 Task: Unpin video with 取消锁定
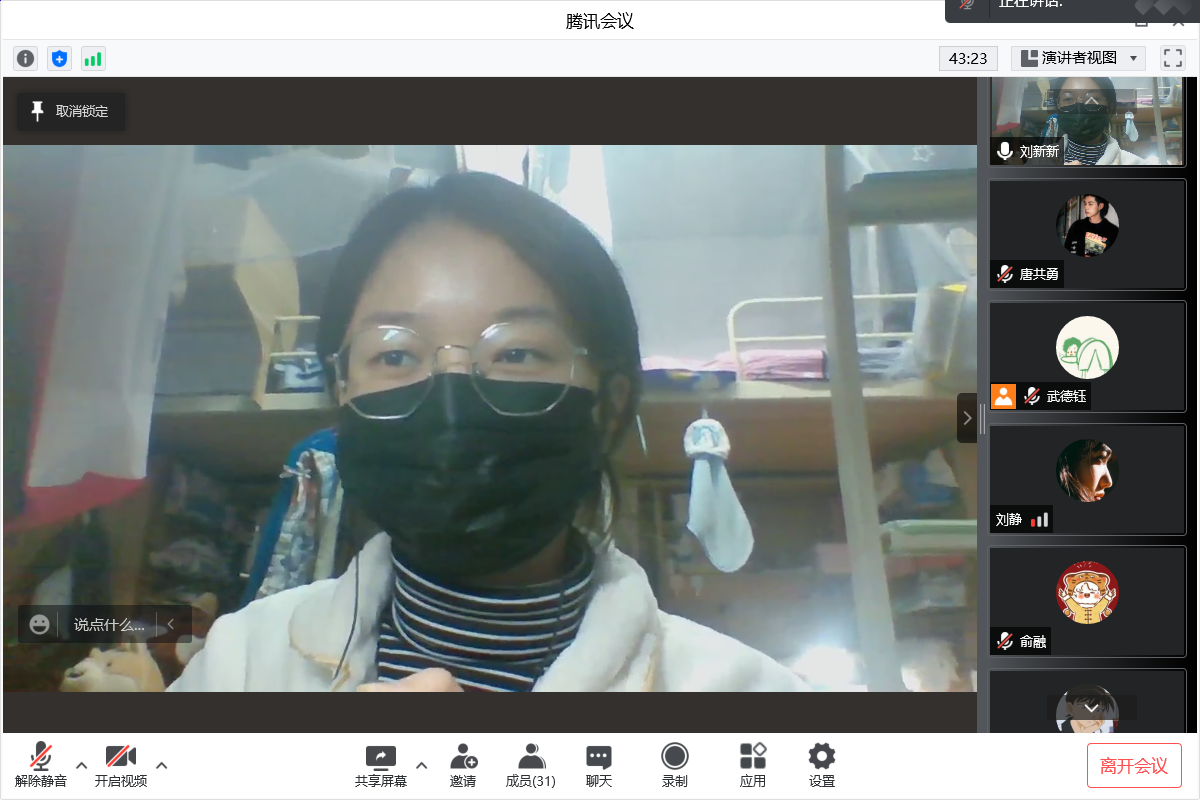70,112
